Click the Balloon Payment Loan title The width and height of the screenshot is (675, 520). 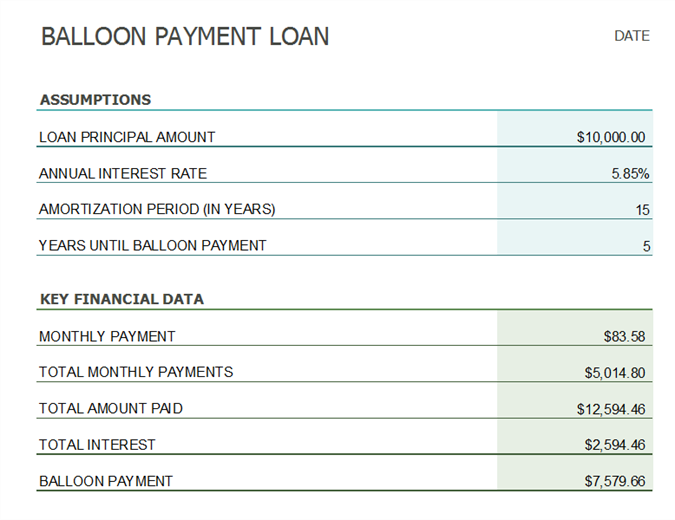[185, 38]
